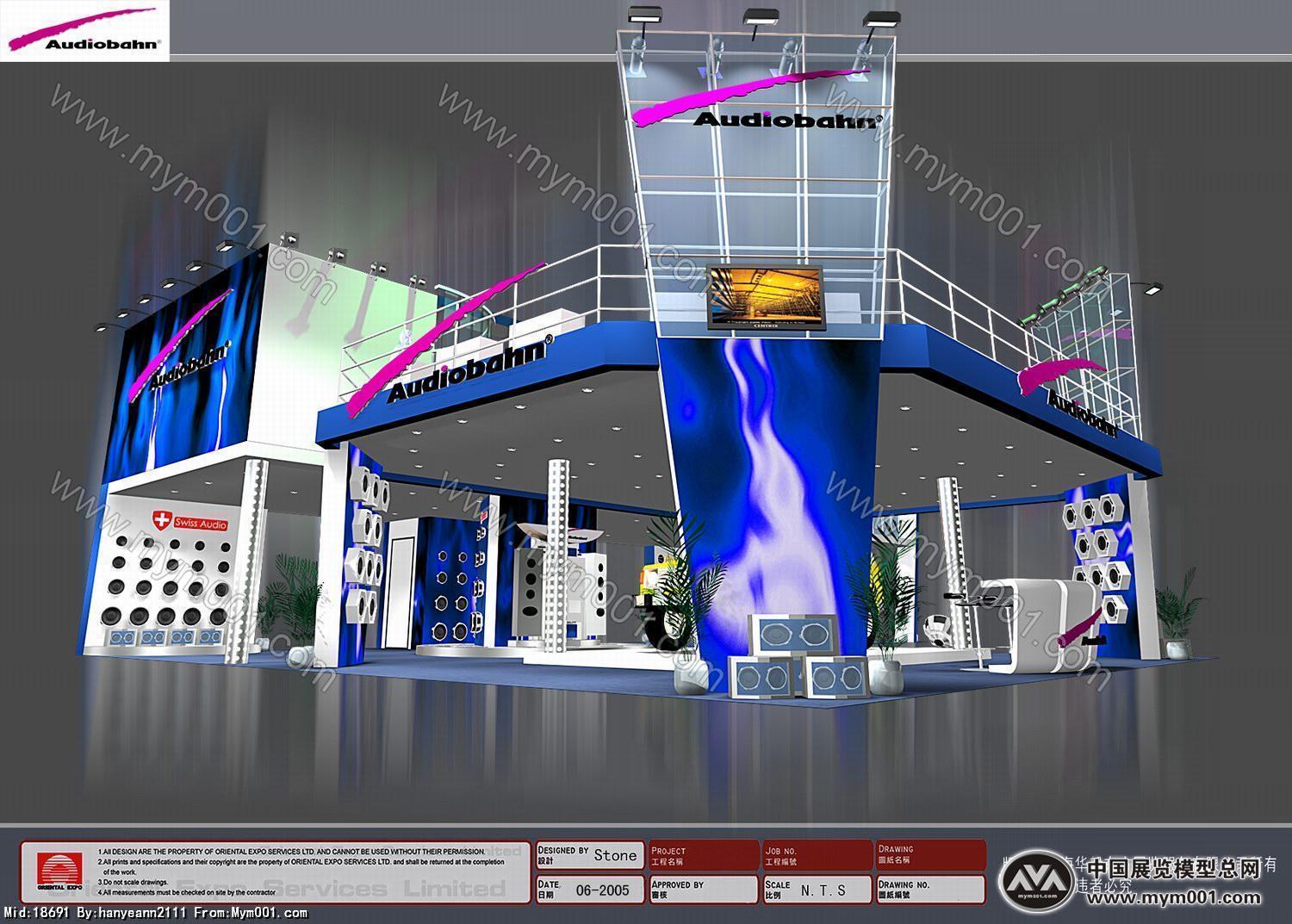Viewport: 1292px width, 924px height.
Task: Click the Drawing name field
Action: click(x=930, y=855)
